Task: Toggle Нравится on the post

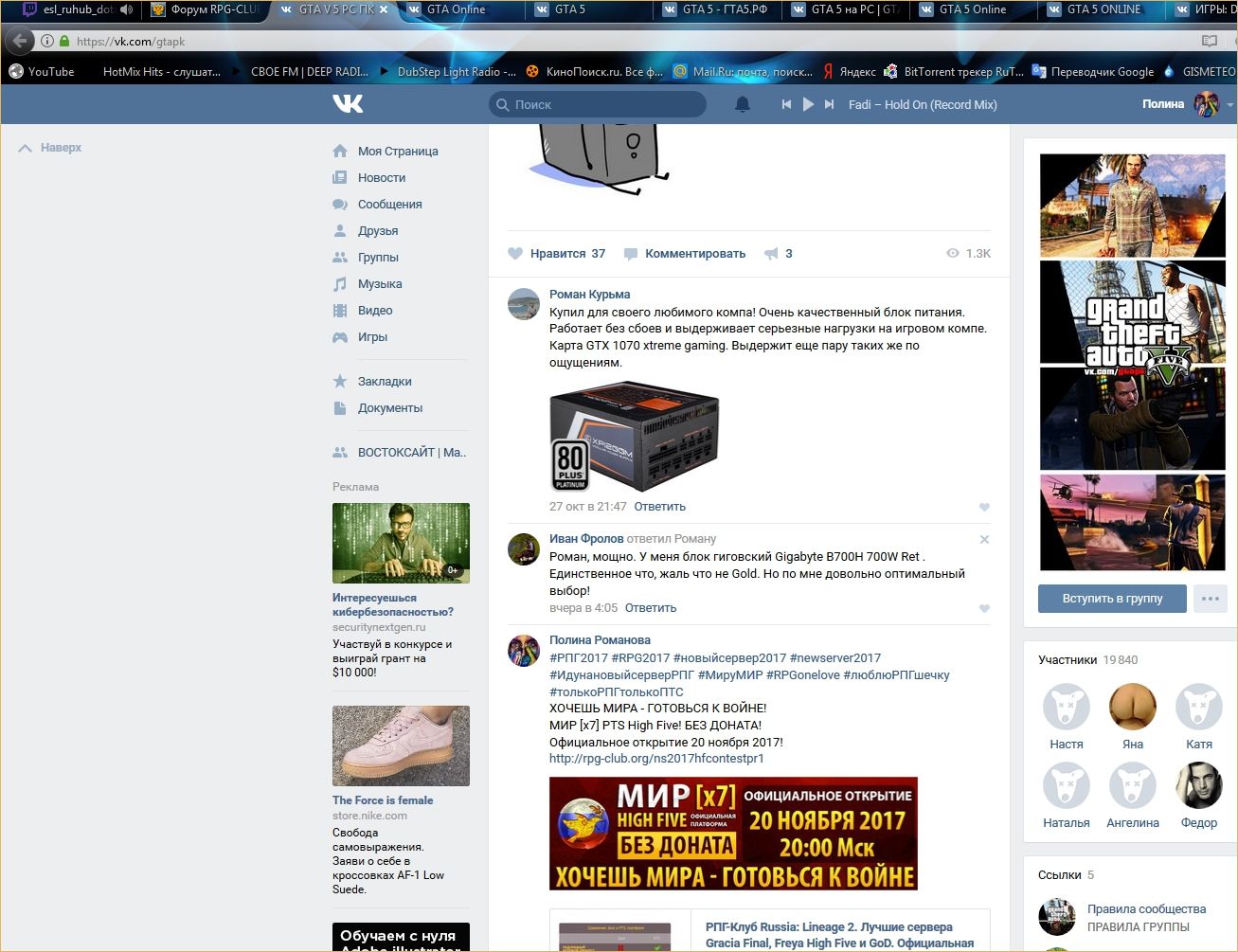Action: (557, 254)
